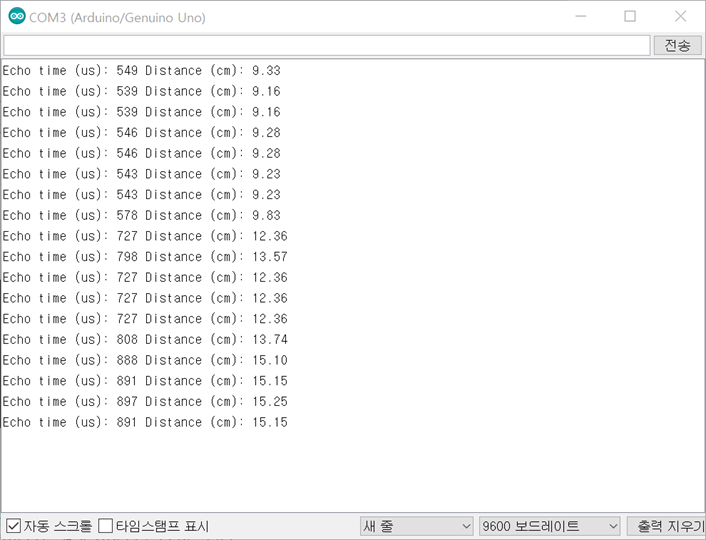This screenshot has height=540, width=706.
Task: Open the 9600 보드레이트 baud rate dropdown
Action: point(549,526)
